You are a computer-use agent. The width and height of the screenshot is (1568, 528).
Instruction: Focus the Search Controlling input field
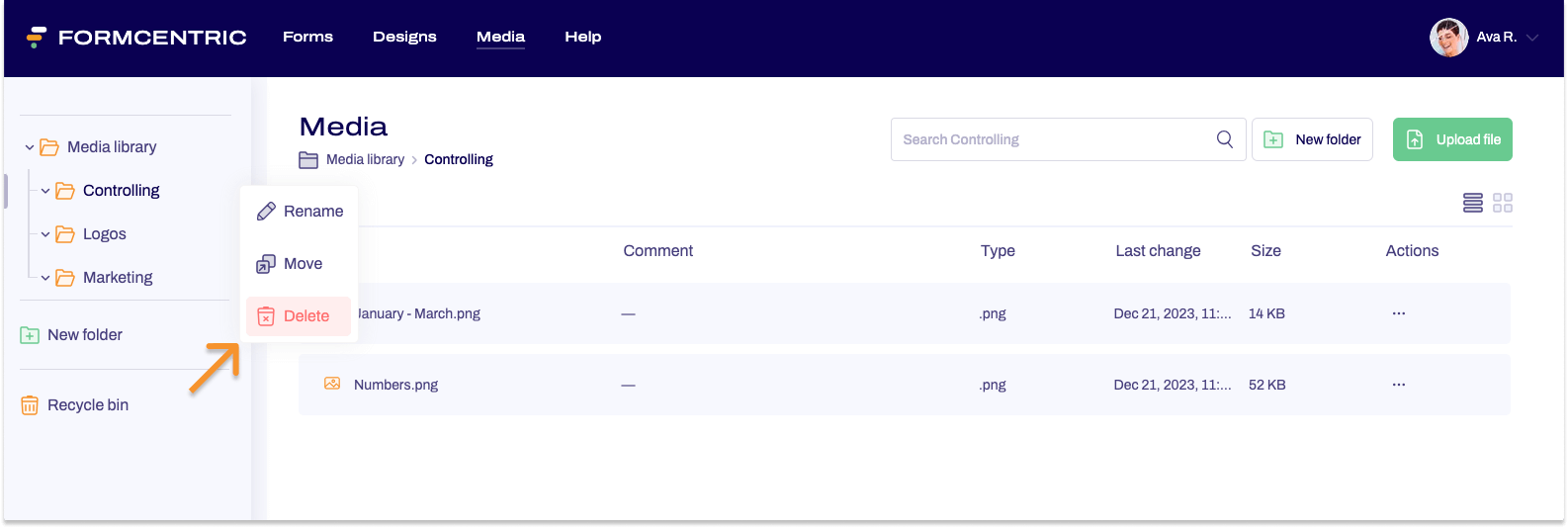click(x=1053, y=139)
